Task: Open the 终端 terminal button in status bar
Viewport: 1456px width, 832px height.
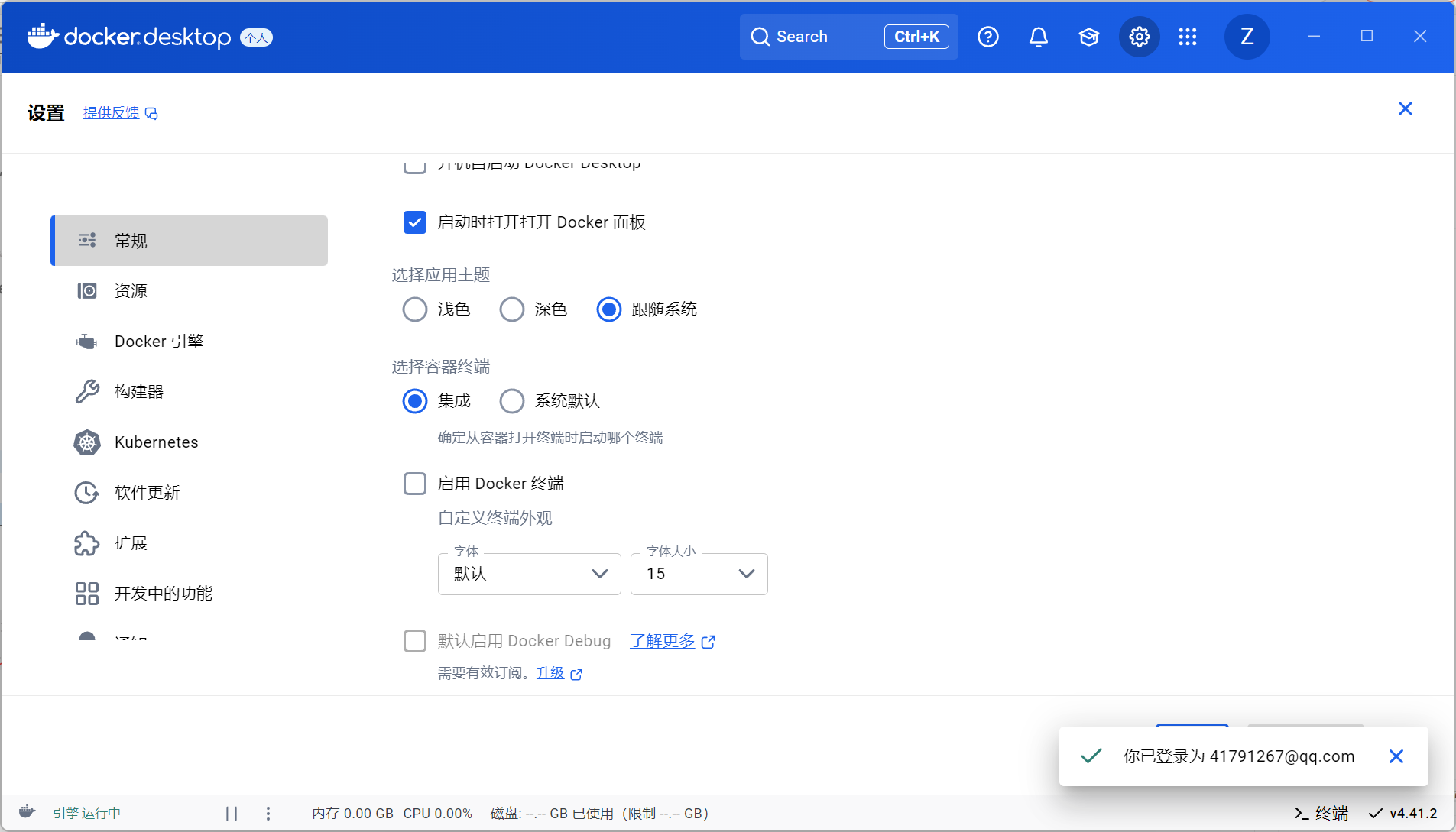Action: (1321, 814)
